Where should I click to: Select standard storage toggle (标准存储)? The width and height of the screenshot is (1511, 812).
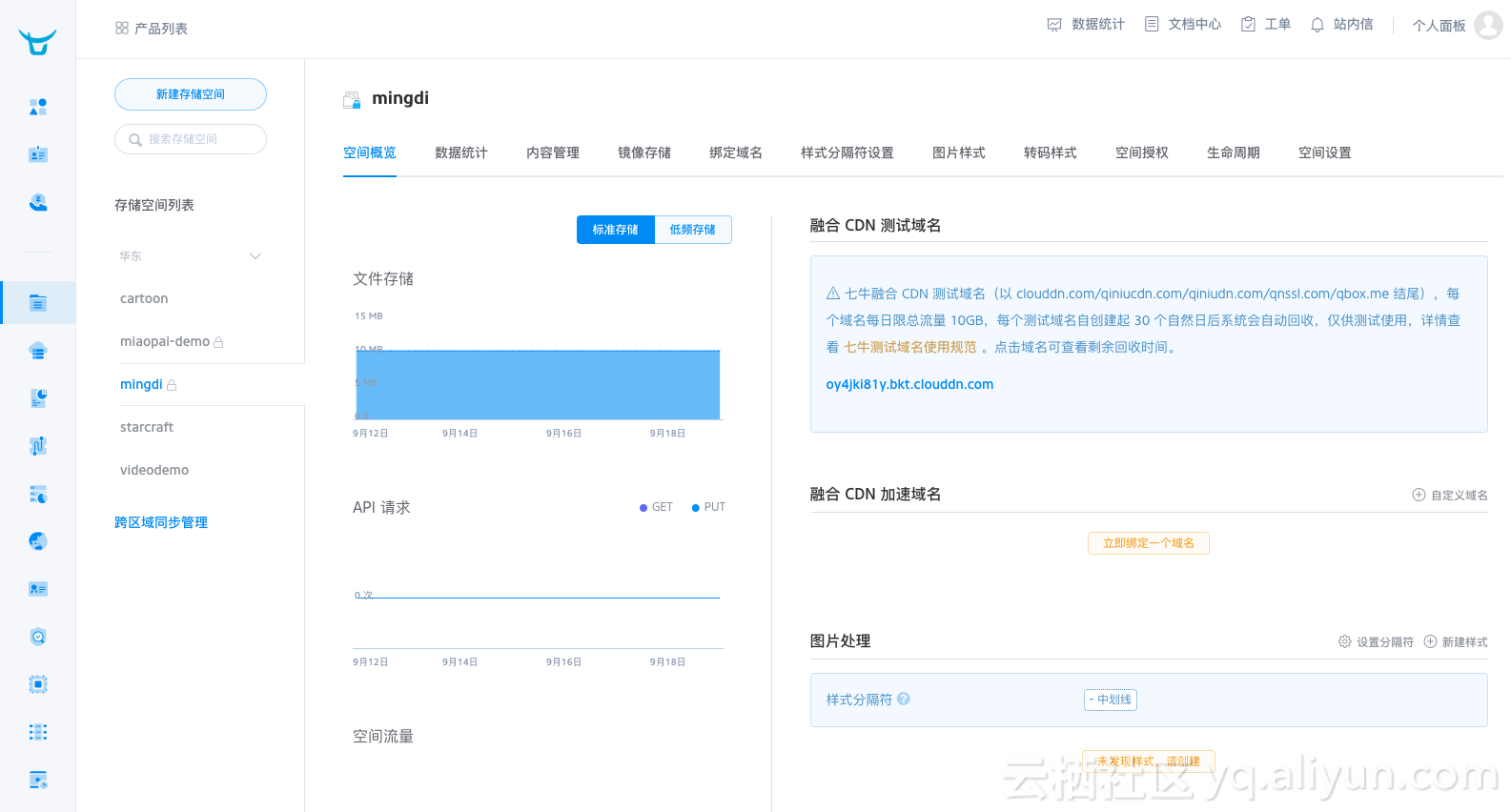coord(615,230)
